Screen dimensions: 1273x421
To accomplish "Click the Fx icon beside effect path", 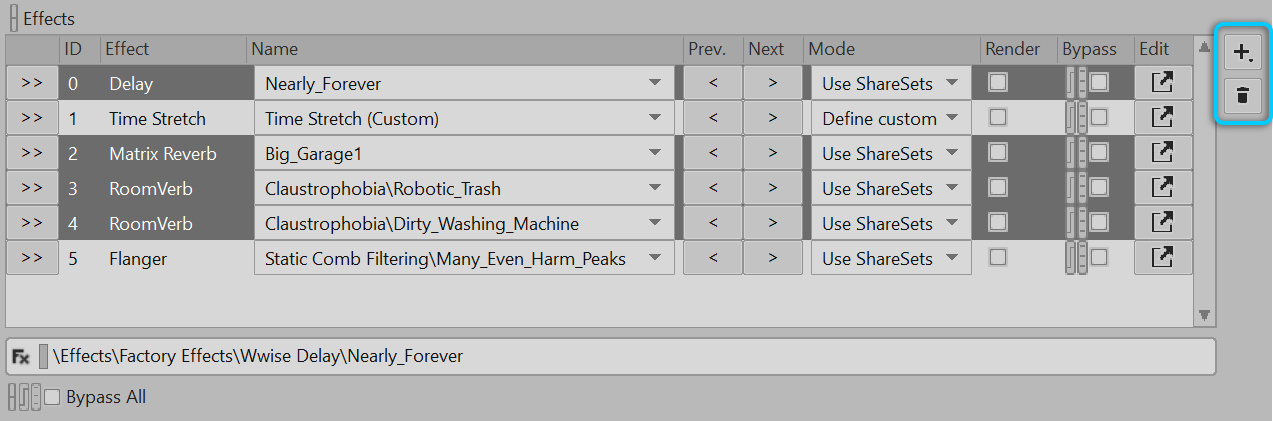I will [21, 356].
